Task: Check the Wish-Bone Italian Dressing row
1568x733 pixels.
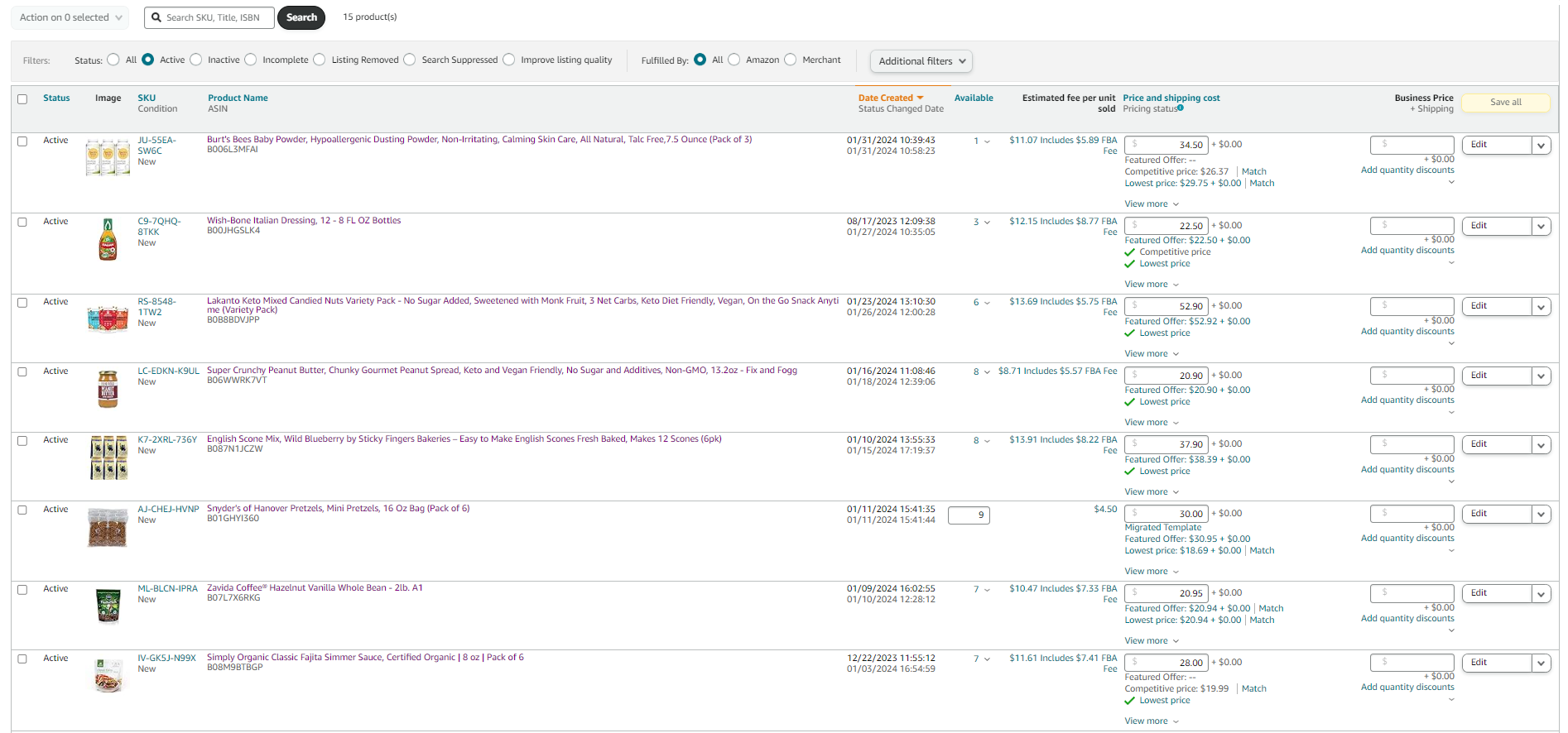Action: (22, 223)
